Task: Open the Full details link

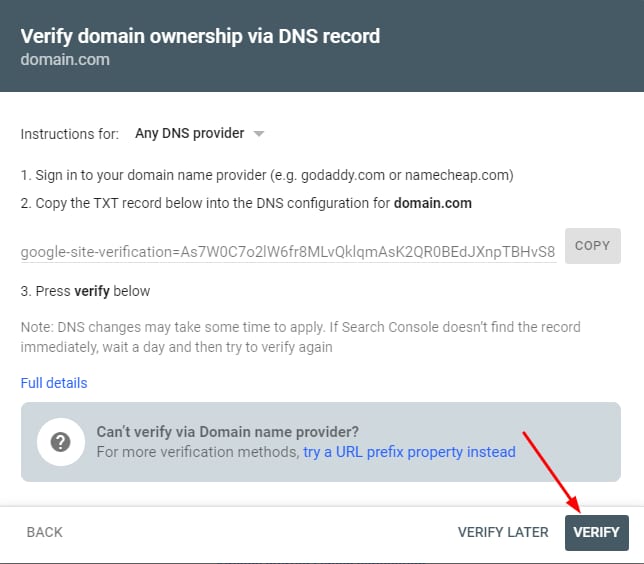Action: coord(54,383)
